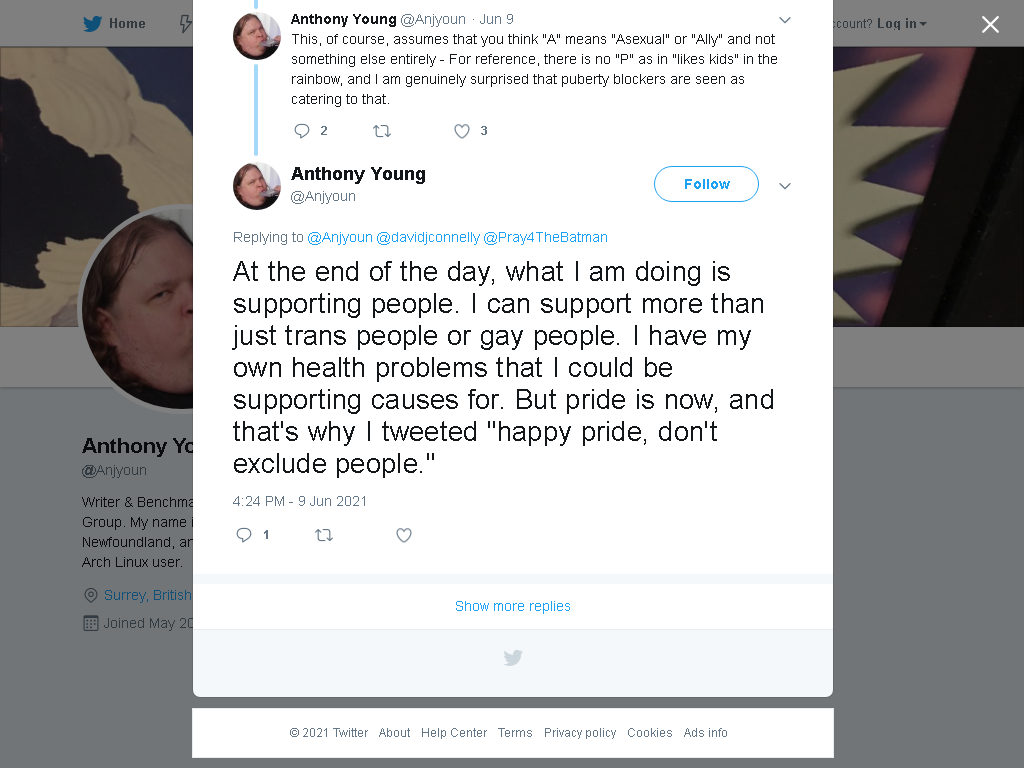Open the Log in dropdown

tap(901, 24)
